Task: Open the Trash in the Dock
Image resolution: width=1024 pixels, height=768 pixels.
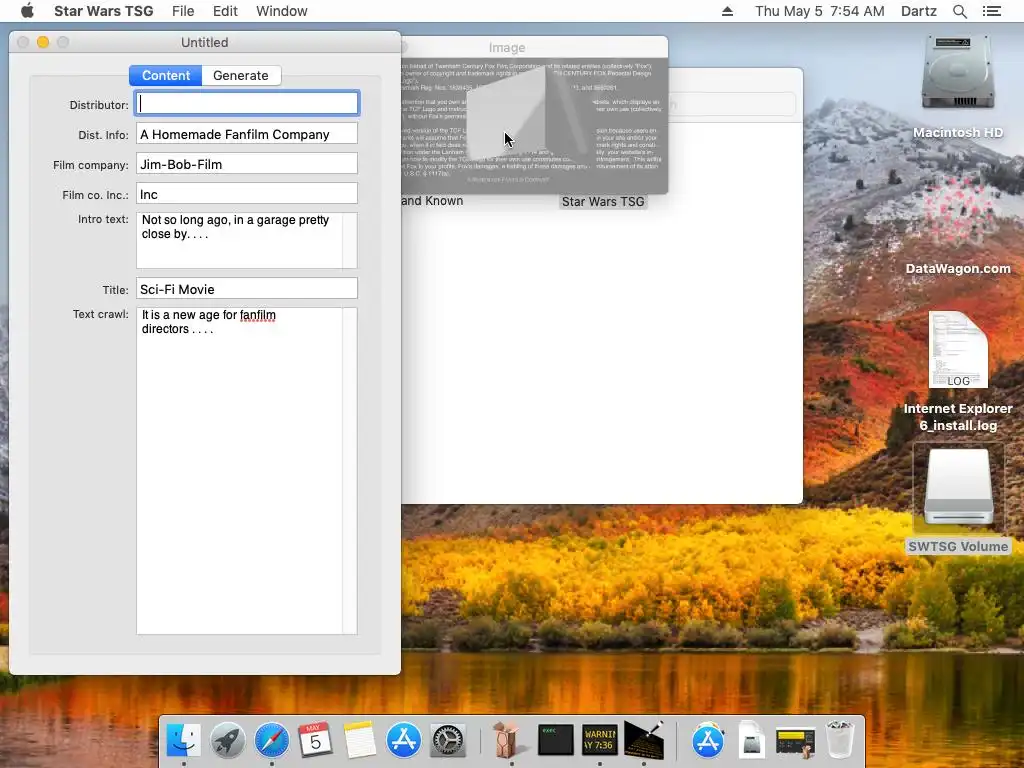Action: [840, 741]
